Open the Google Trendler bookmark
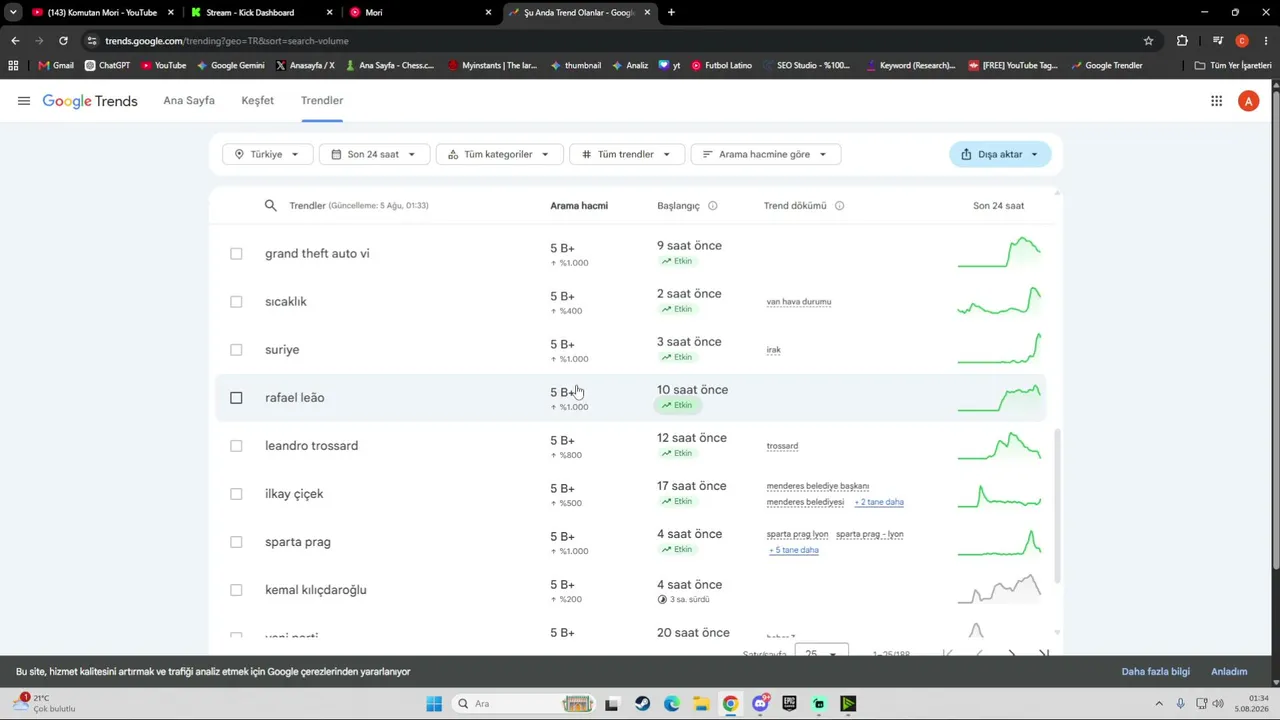 tap(1106, 65)
